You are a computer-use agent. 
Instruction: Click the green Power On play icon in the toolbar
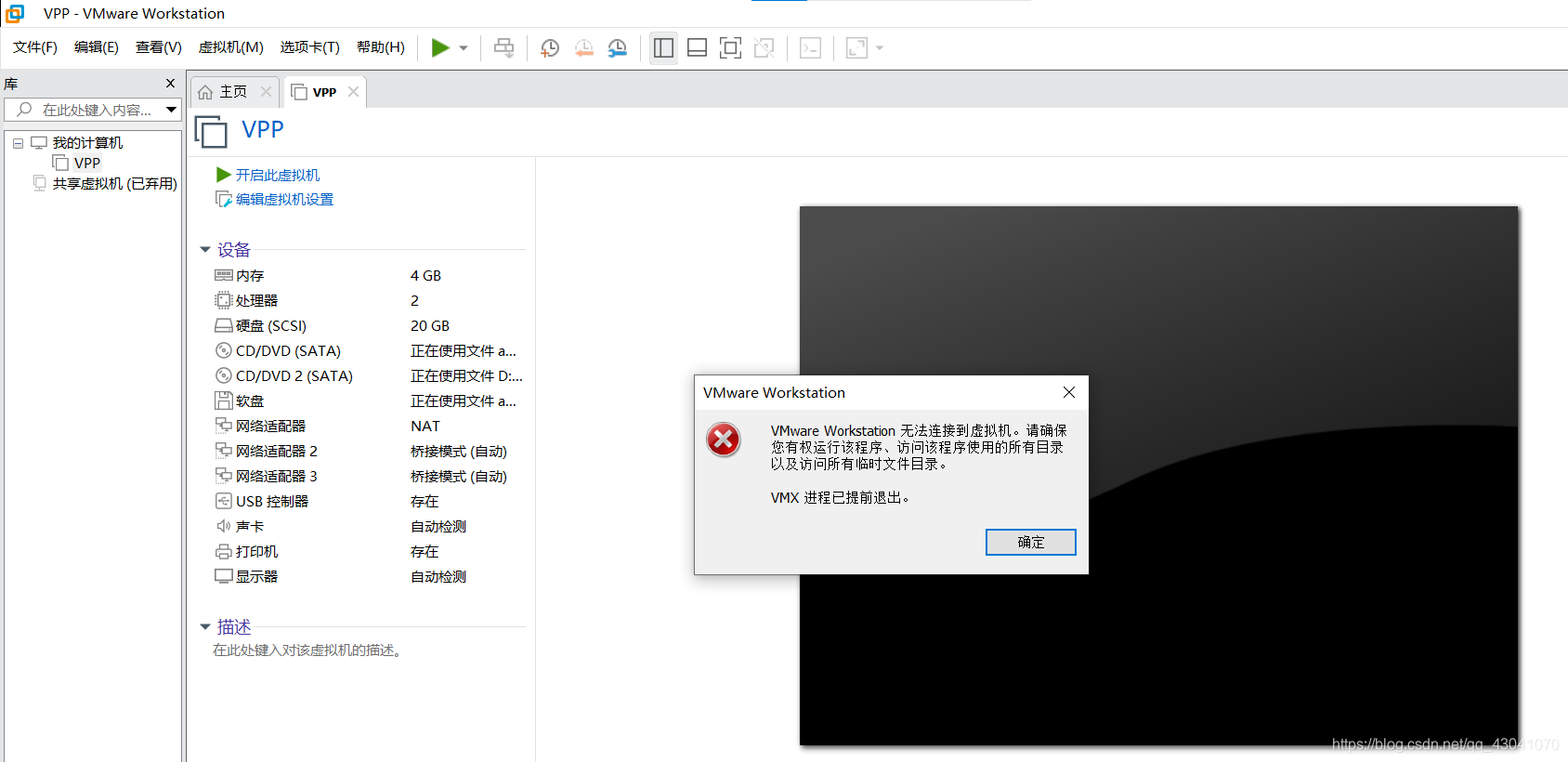click(x=440, y=47)
